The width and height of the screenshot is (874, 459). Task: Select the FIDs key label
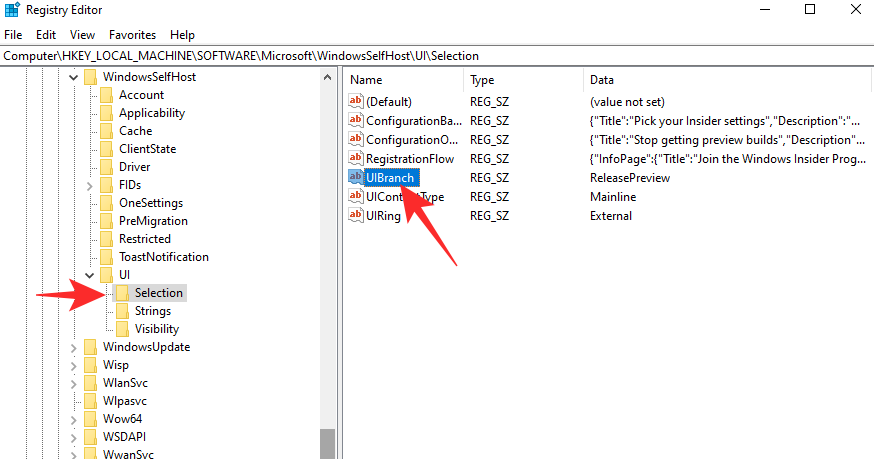pyautogui.click(x=130, y=185)
